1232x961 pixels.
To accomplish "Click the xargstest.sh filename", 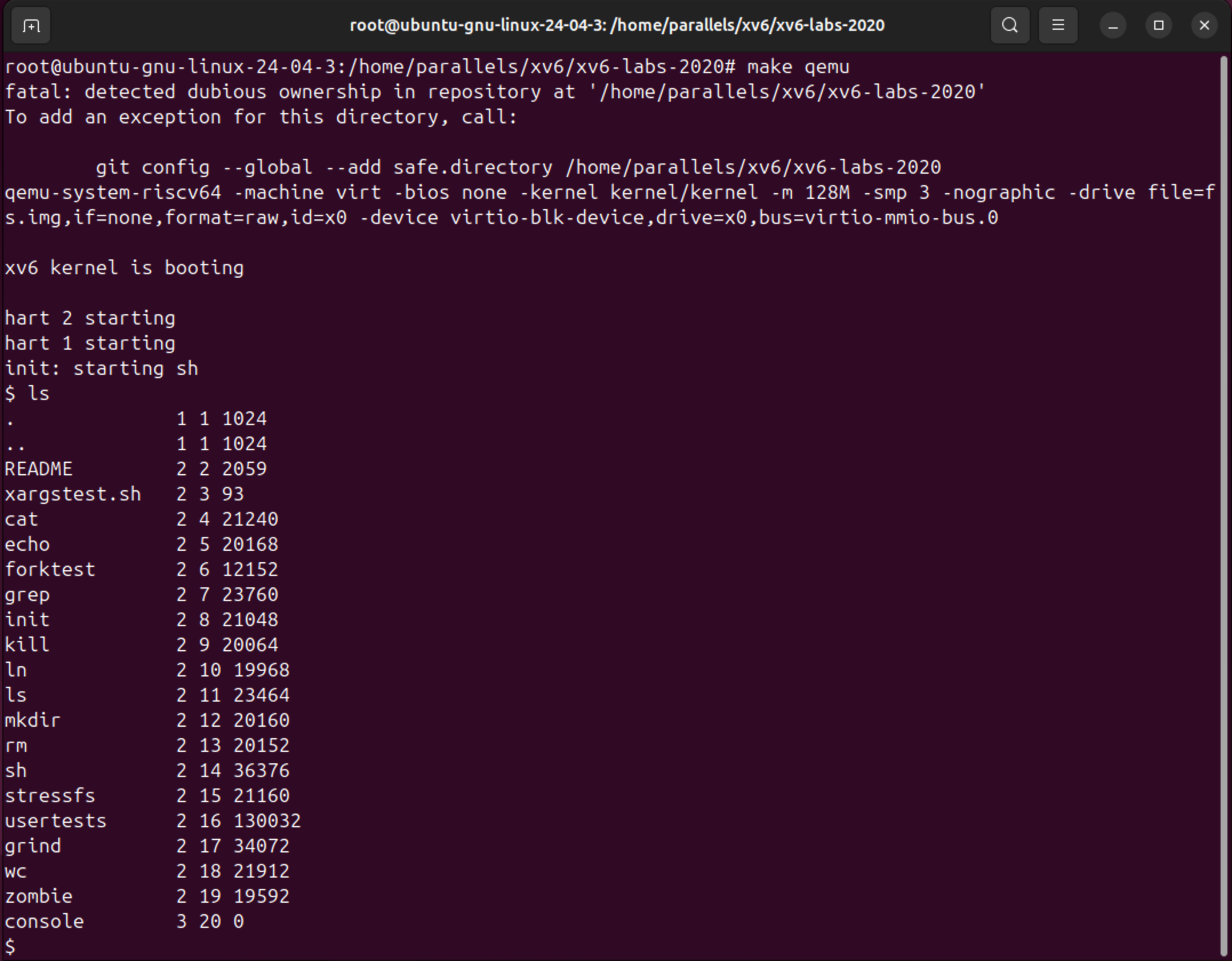I will 73,494.
